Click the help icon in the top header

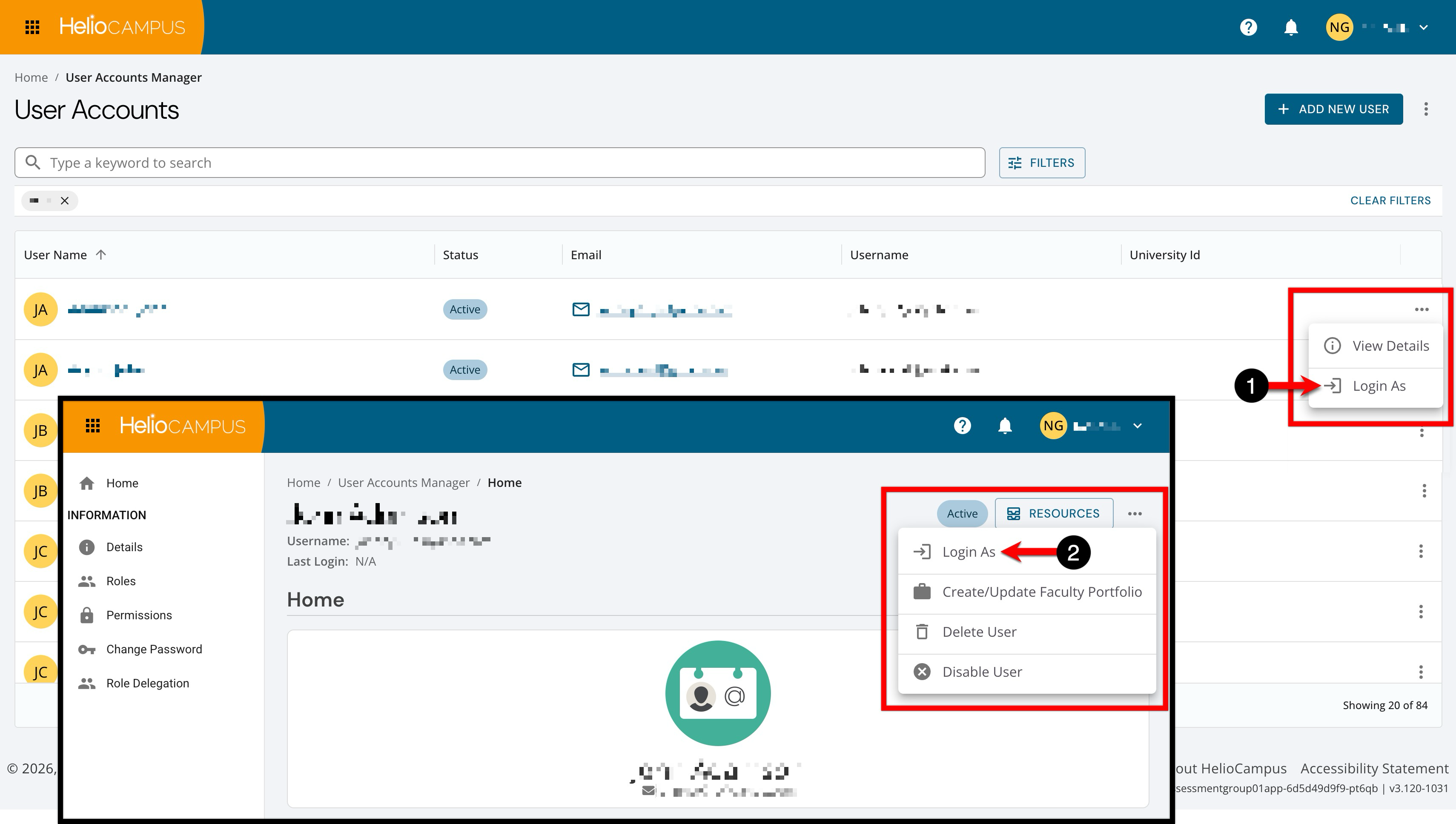tap(1248, 27)
